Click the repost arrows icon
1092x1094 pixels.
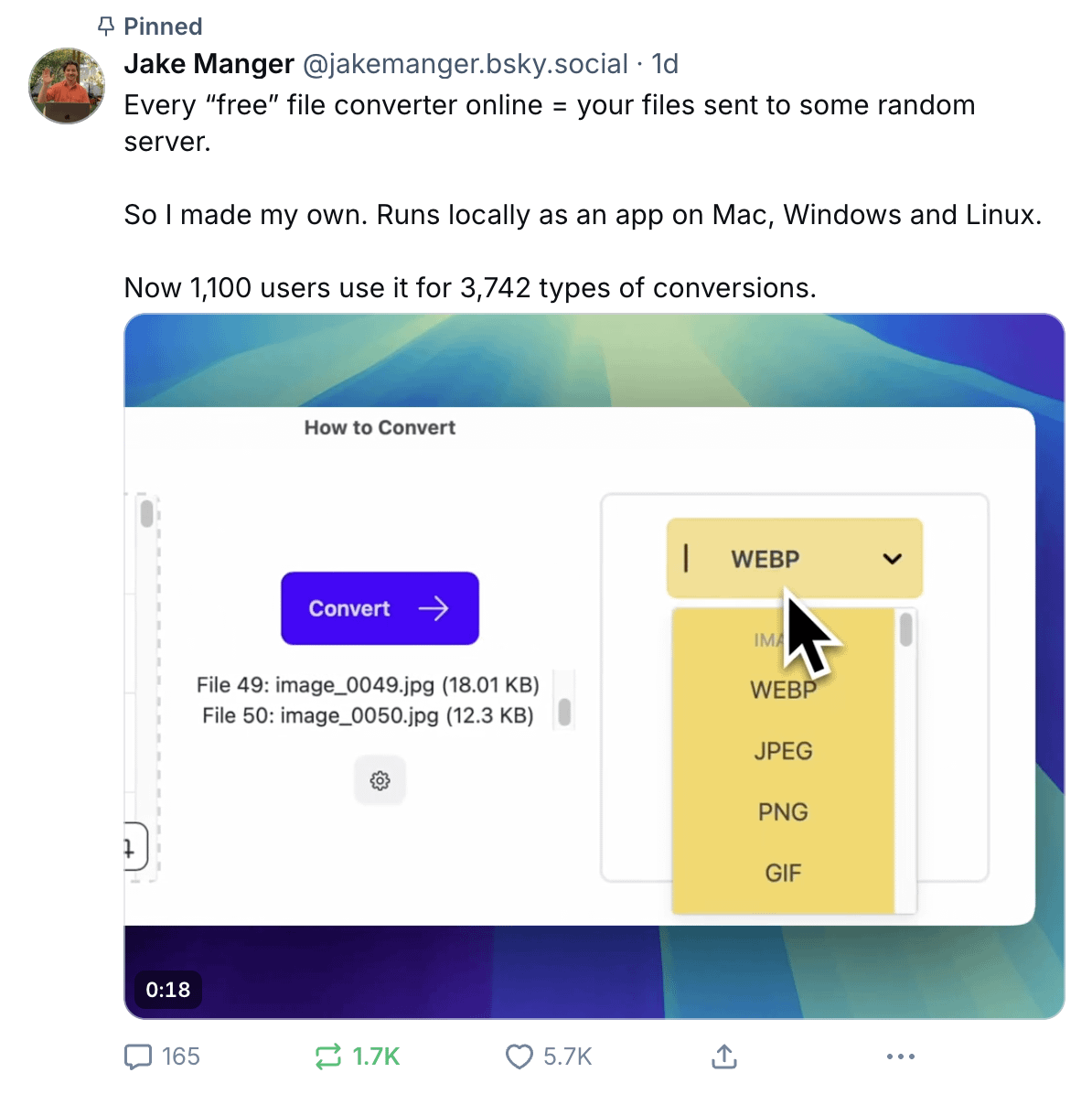click(328, 1056)
